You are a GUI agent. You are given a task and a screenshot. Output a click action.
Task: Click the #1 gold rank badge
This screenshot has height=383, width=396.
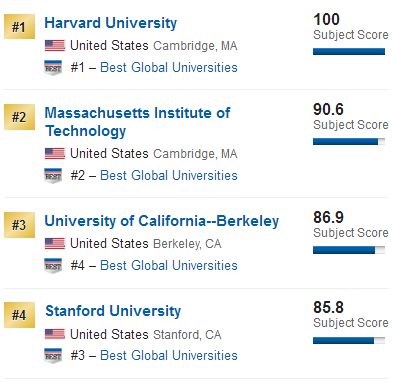point(19,27)
